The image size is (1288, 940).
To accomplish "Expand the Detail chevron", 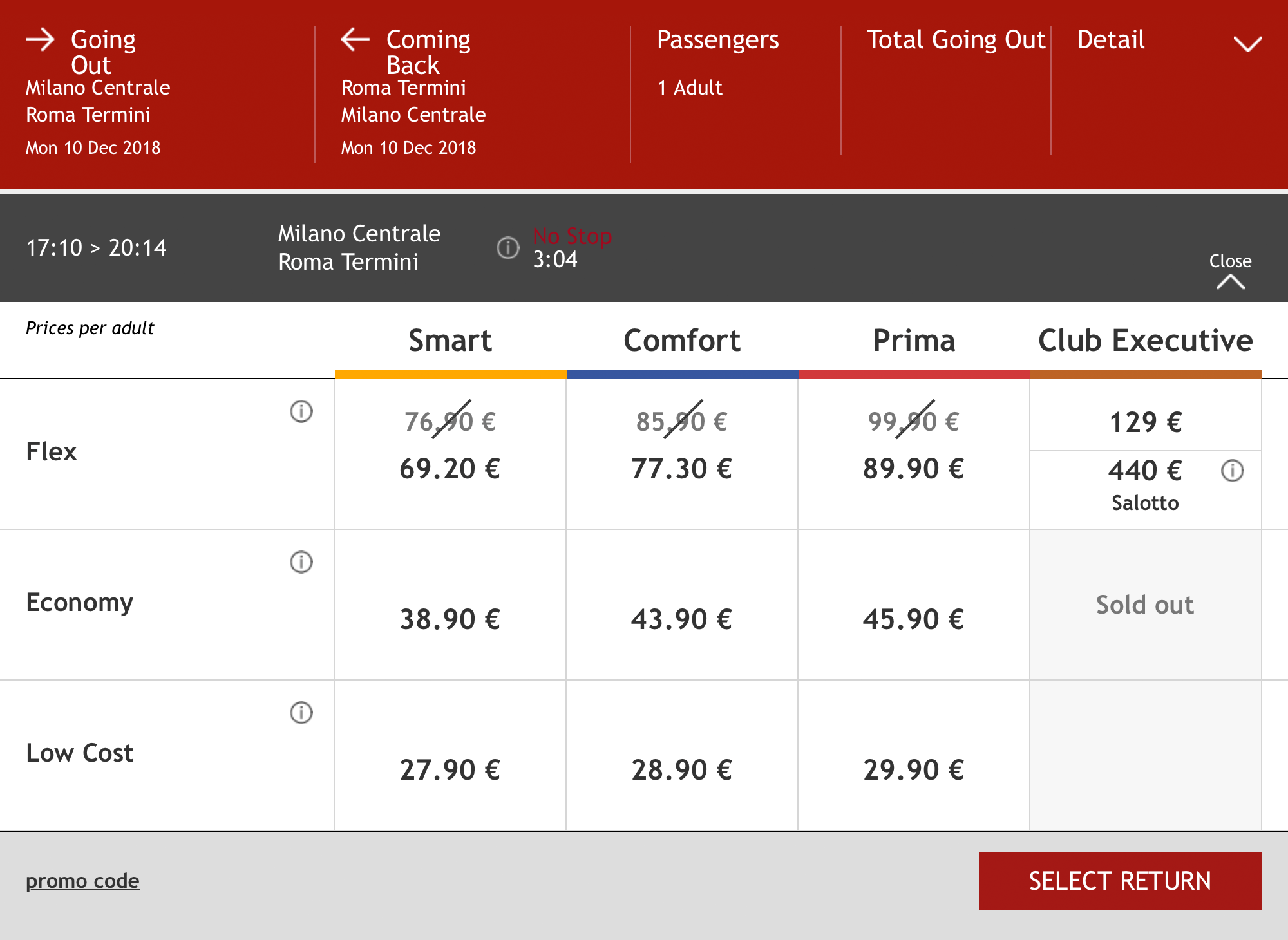I will [x=1247, y=44].
